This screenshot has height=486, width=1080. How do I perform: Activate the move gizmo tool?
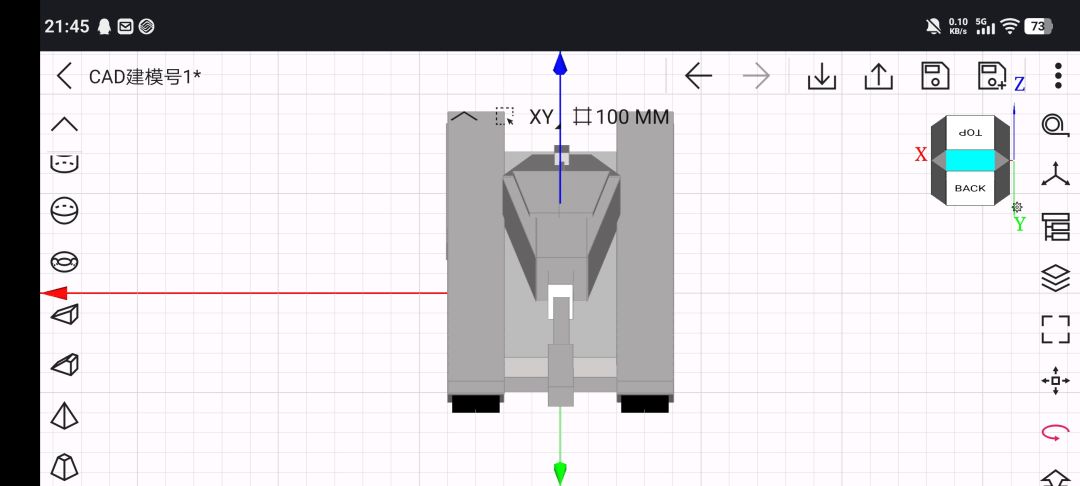tap(1055, 381)
